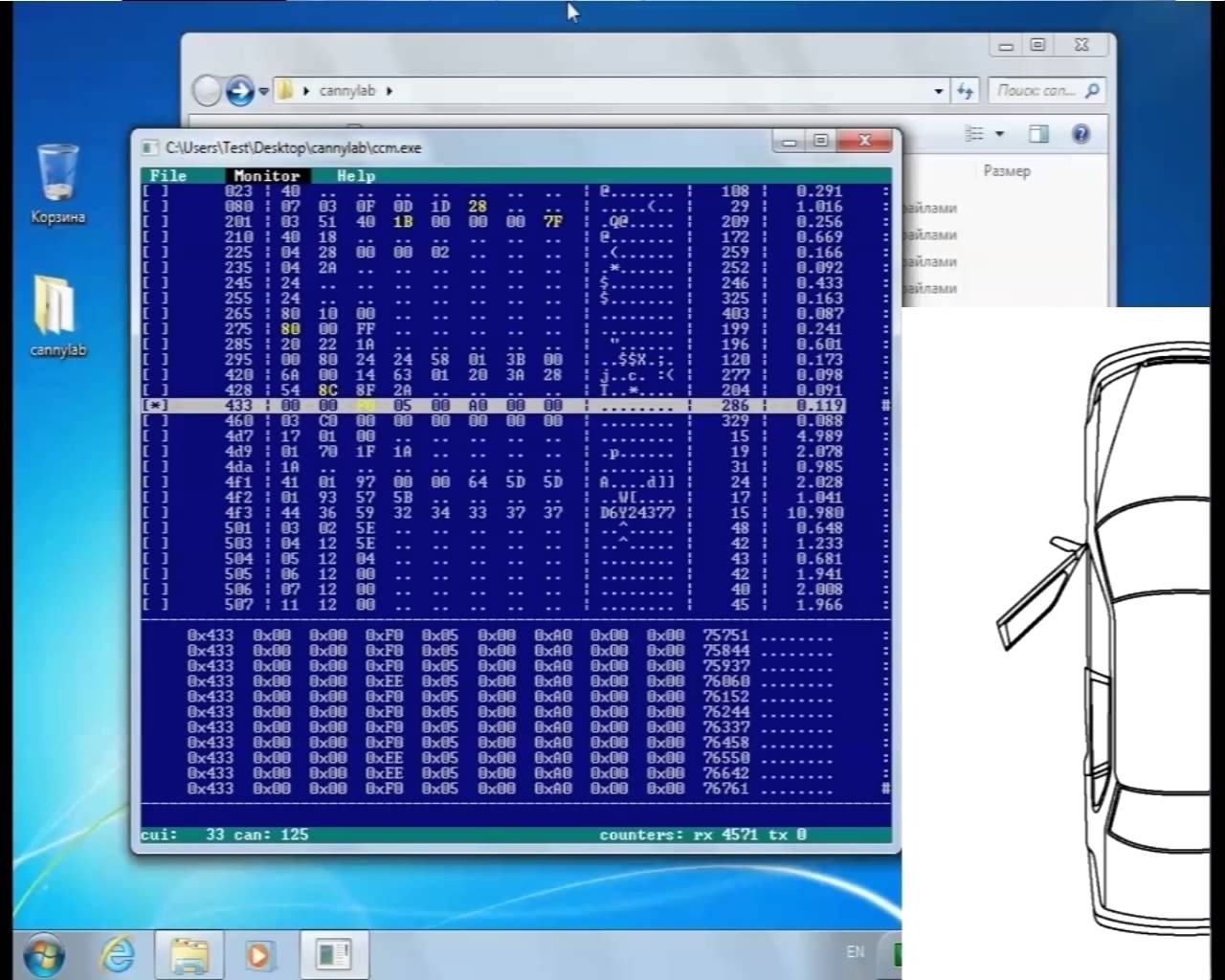Click the folder icon in Explorer address bar
Image resolution: width=1225 pixels, height=980 pixels.
285,91
